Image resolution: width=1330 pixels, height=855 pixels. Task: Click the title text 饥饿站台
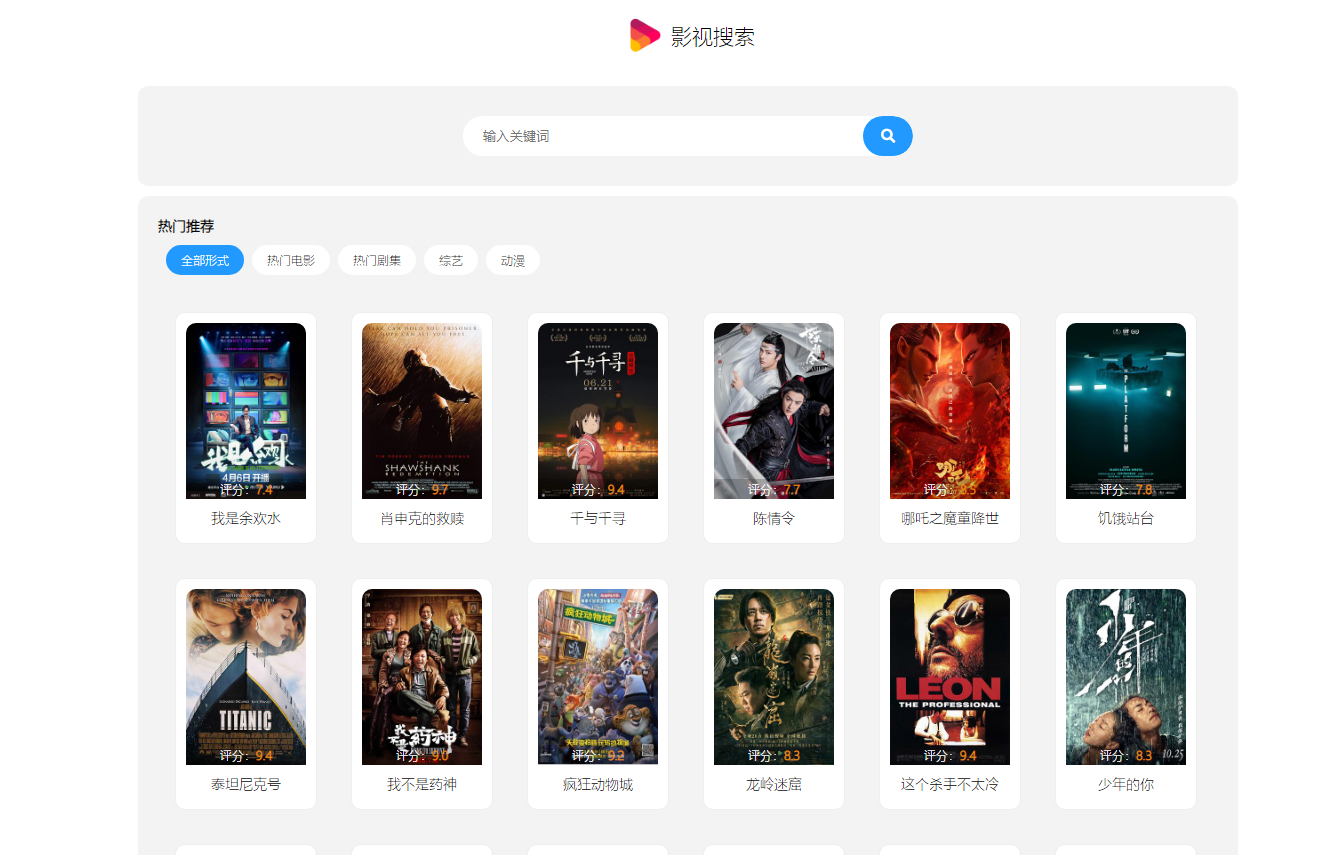pos(1126,519)
